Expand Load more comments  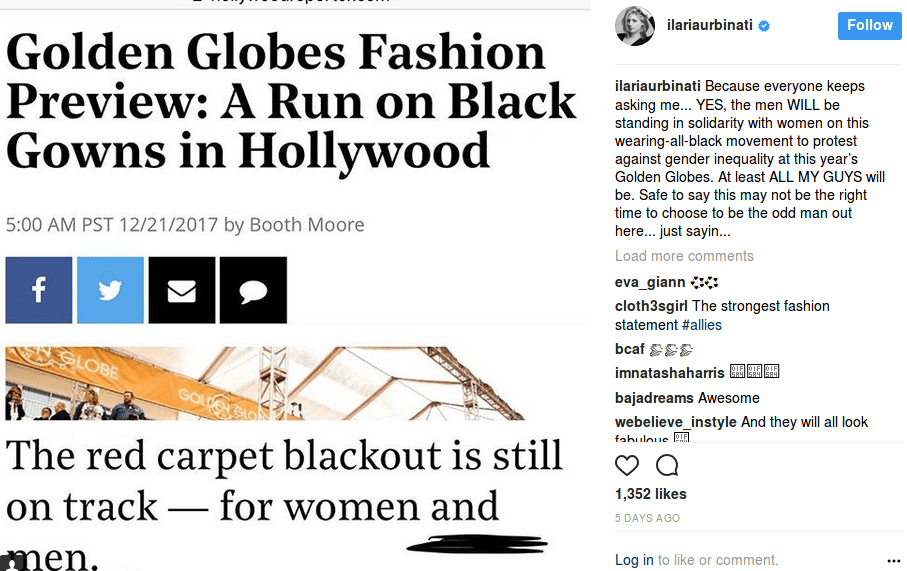coord(684,256)
